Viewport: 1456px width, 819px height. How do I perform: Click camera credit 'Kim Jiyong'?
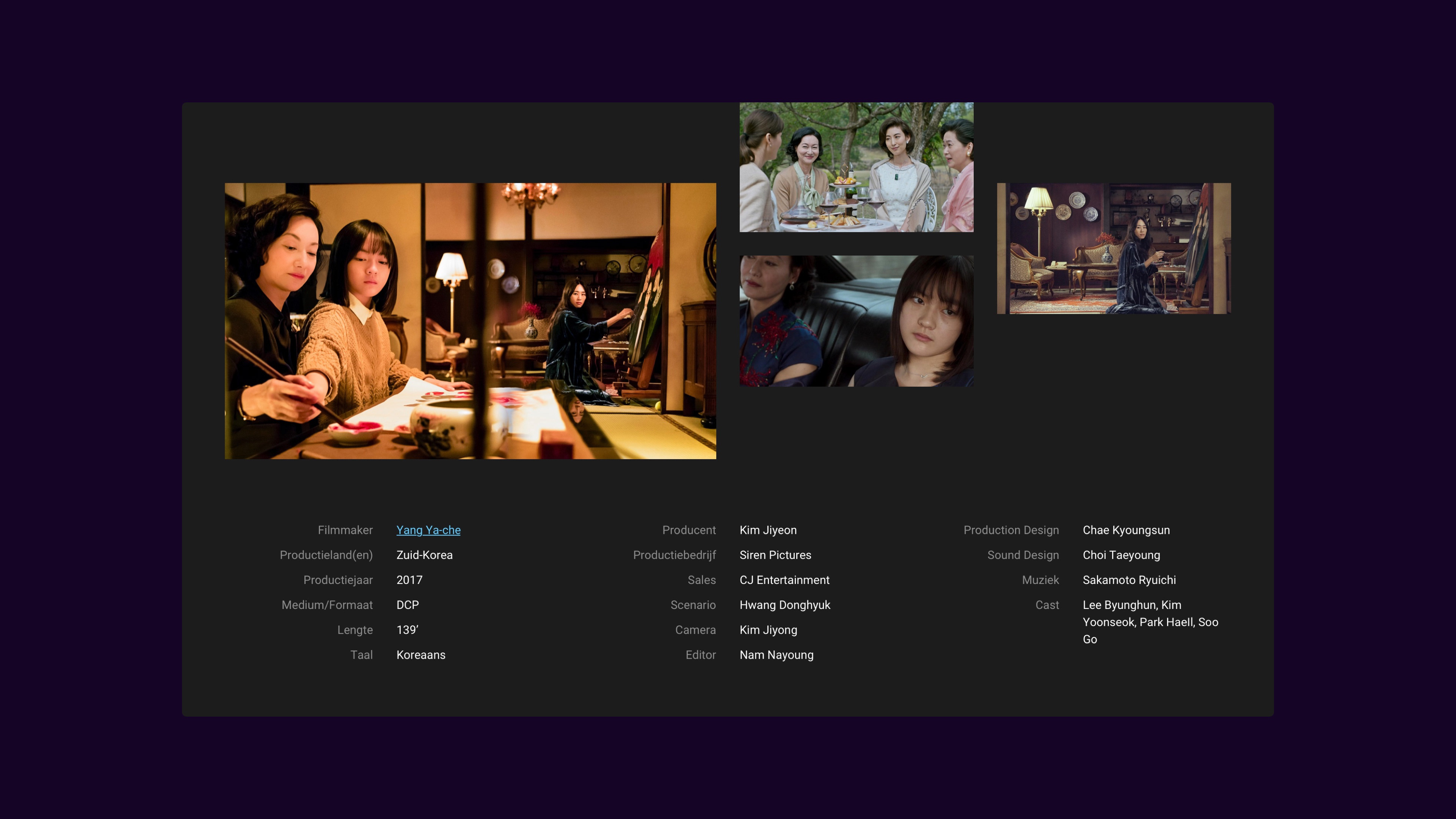point(769,630)
